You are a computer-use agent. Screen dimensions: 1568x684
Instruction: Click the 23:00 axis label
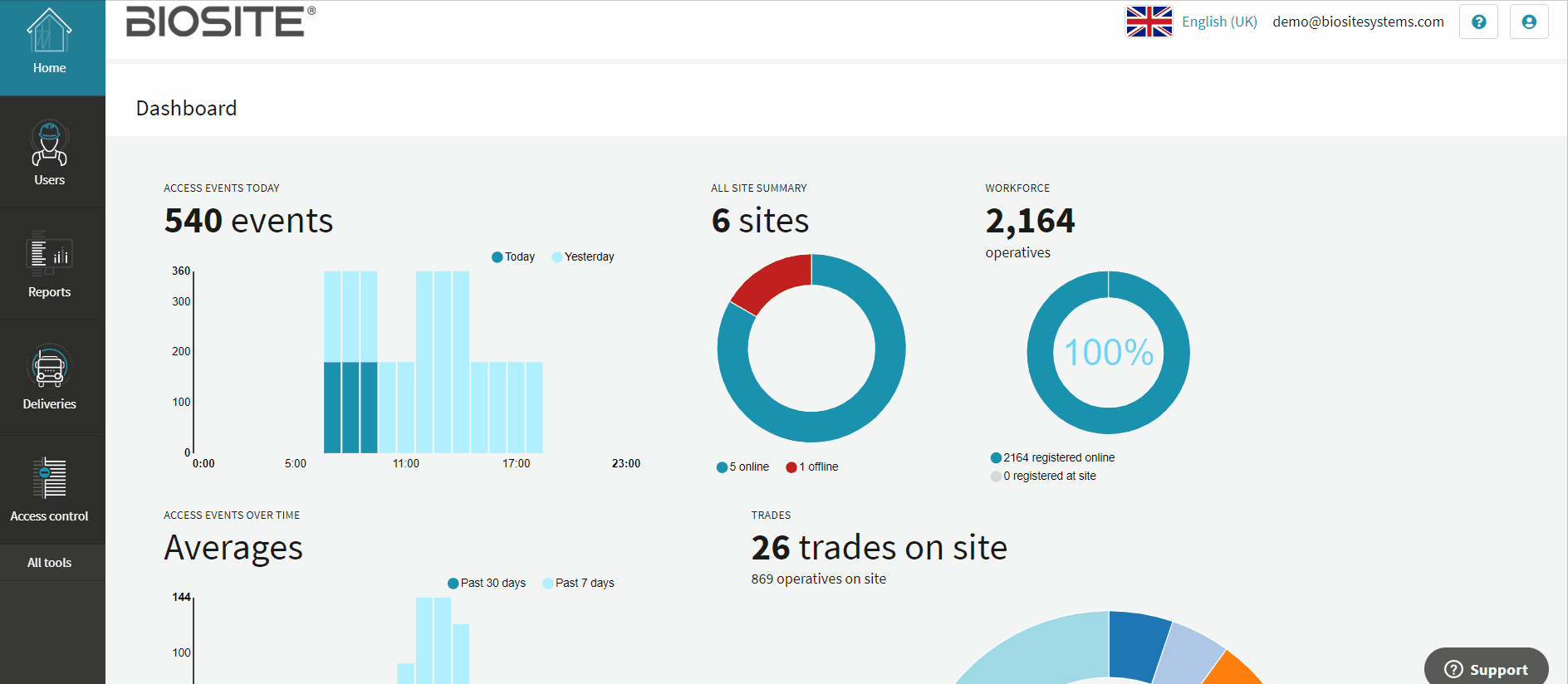626,463
